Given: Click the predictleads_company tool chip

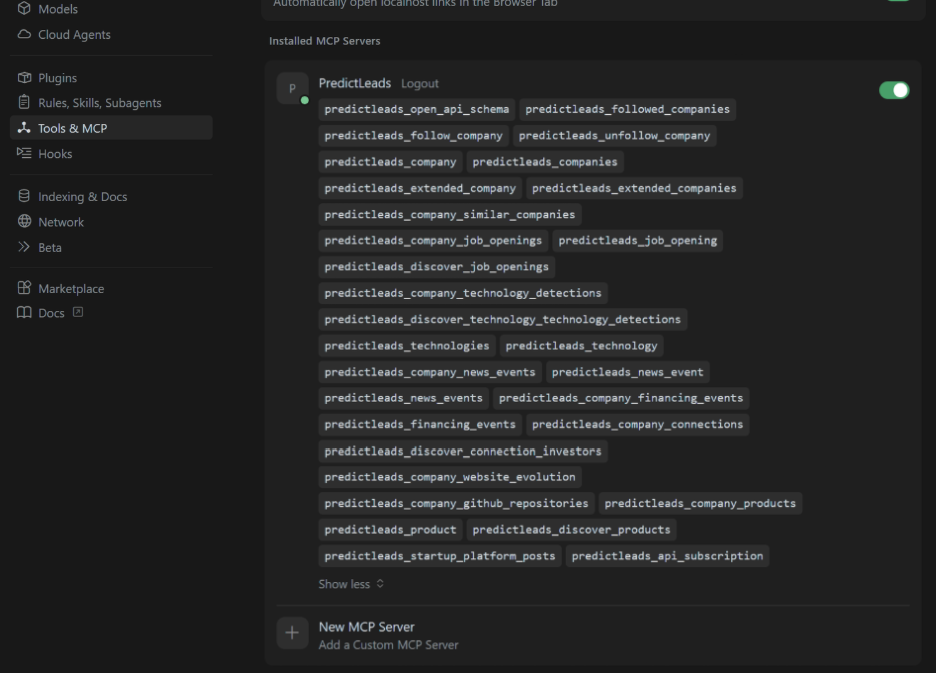Looking at the screenshot, I should coord(390,162).
